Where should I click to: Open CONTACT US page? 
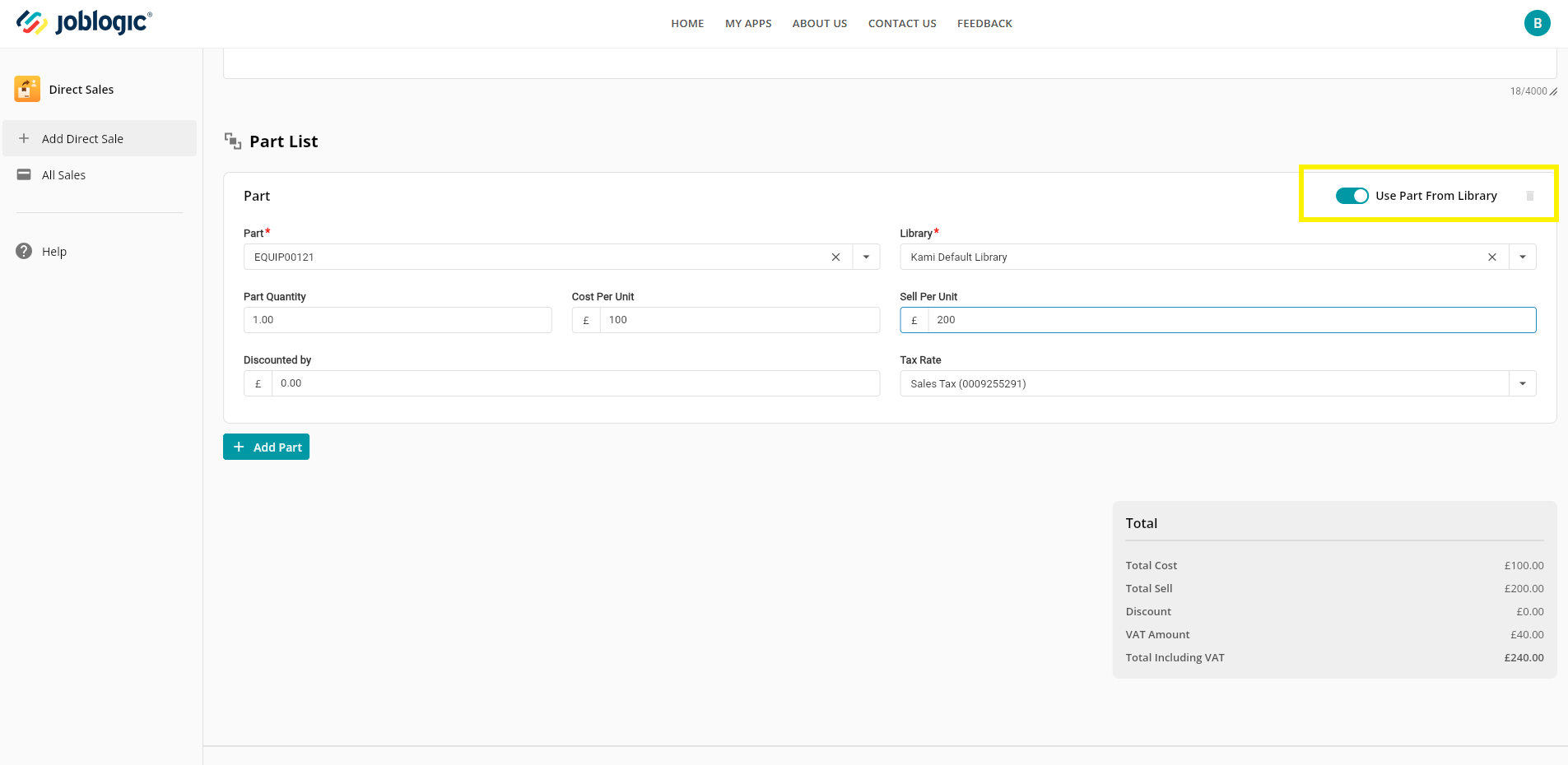(x=902, y=23)
